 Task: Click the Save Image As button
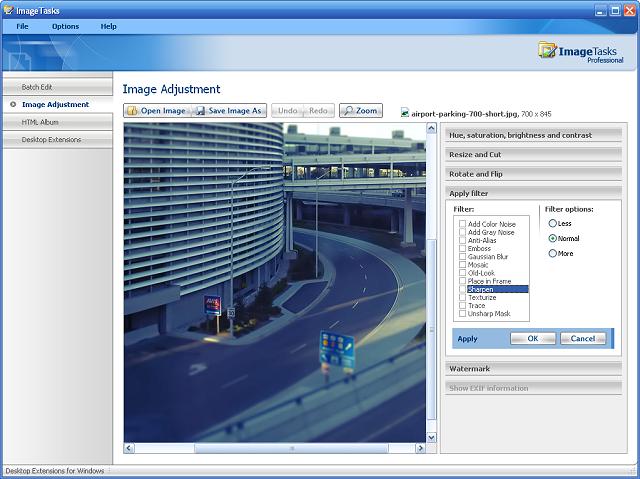(x=230, y=111)
